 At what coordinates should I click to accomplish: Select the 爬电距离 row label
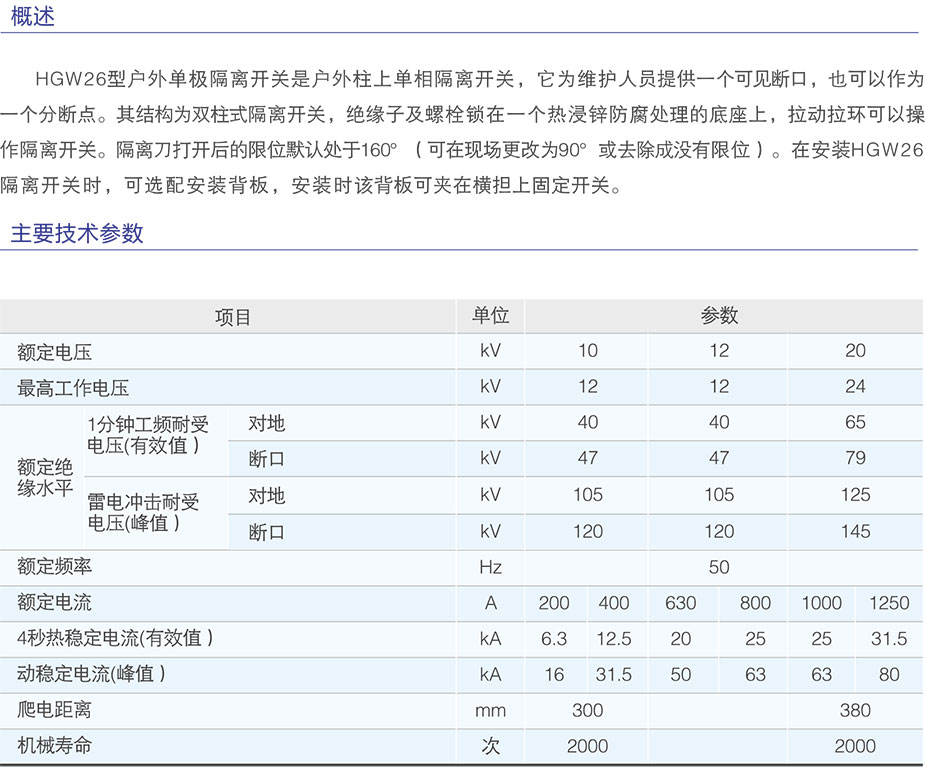pos(55,711)
